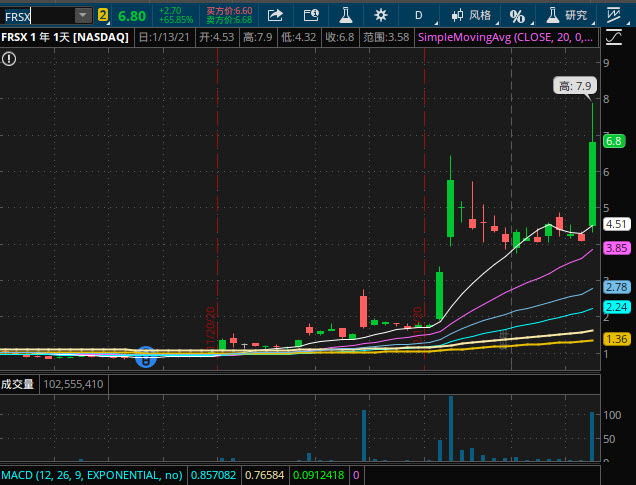
Task: Click the 卖方价:6.68 ask price
Action: [x=229, y=20]
